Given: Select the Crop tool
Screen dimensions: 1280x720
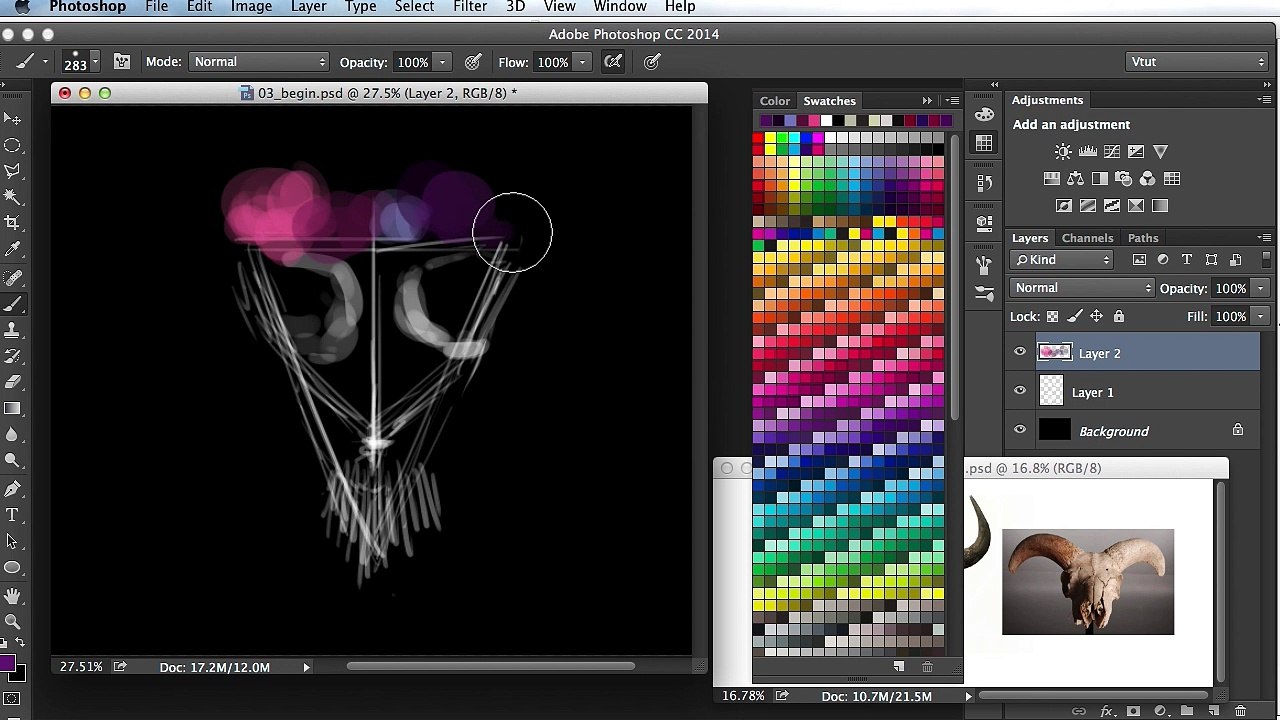Looking at the screenshot, I should pos(12,223).
